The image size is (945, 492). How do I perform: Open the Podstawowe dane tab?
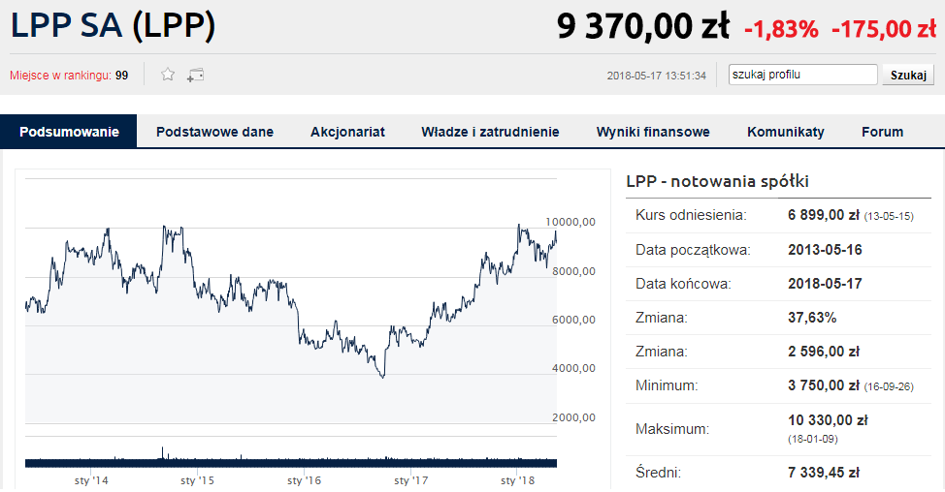point(215,132)
